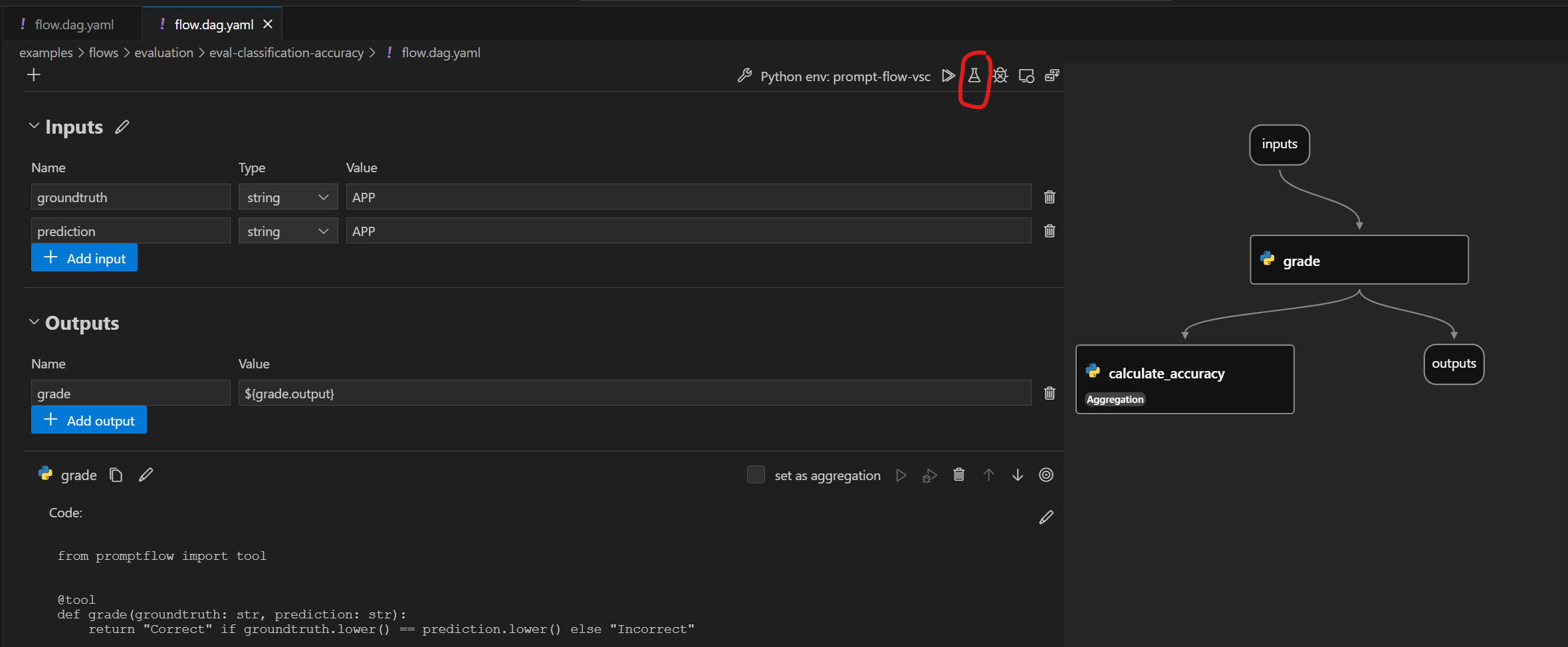Enable the set as aggregation checkbox
Viewport: 1568px width, 647px height.
point(756,475)
